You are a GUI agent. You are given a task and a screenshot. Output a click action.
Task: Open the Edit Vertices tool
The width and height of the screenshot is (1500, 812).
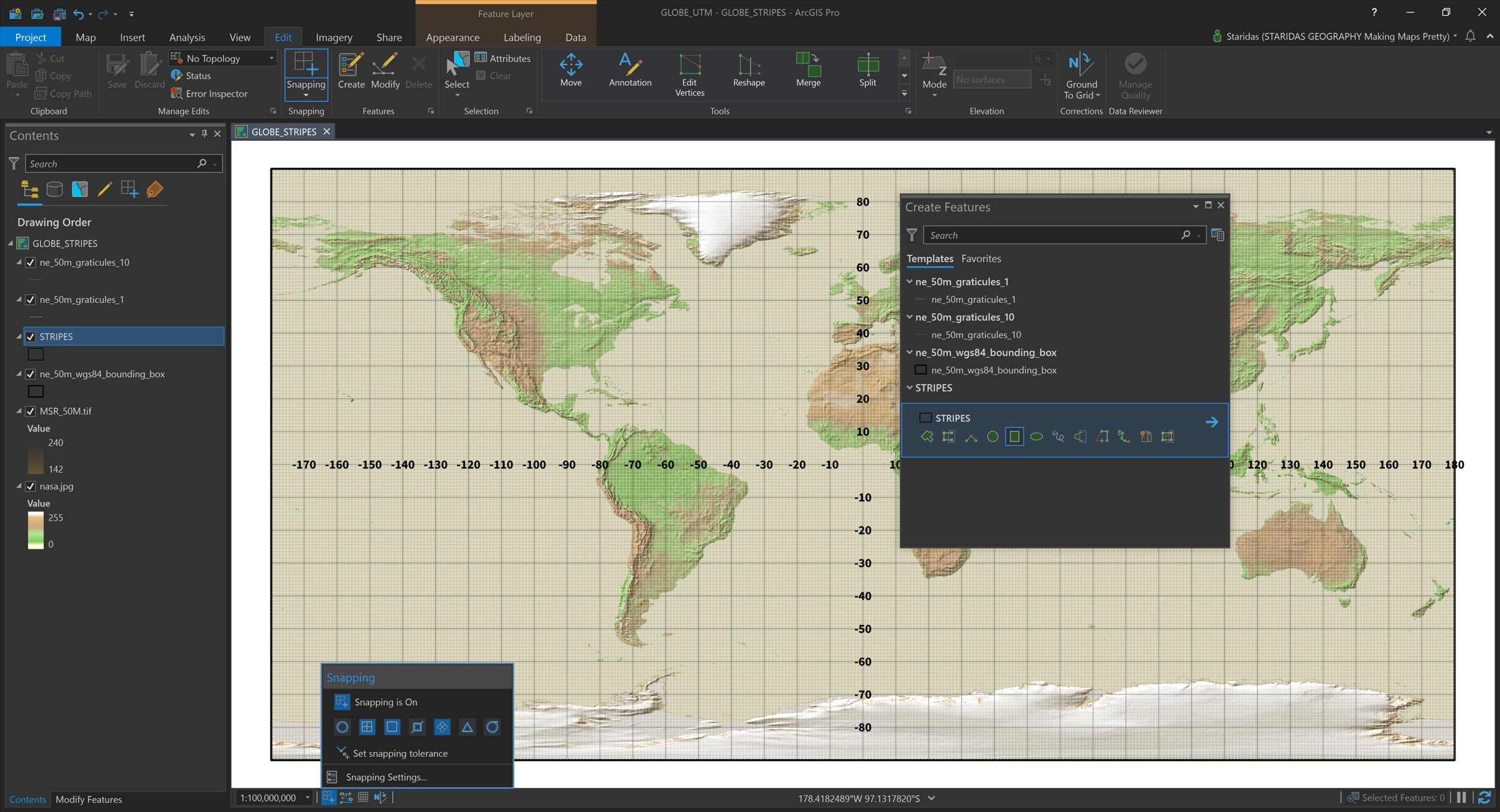[x=689, y=74]
